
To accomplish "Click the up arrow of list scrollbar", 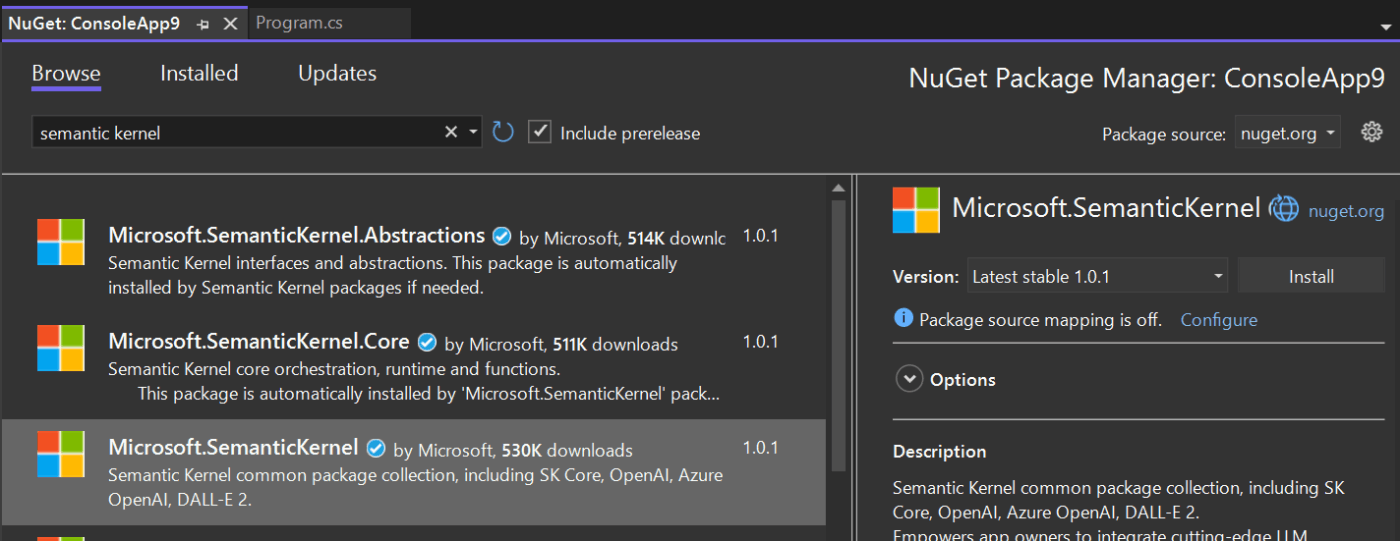I will click(838, 188).
